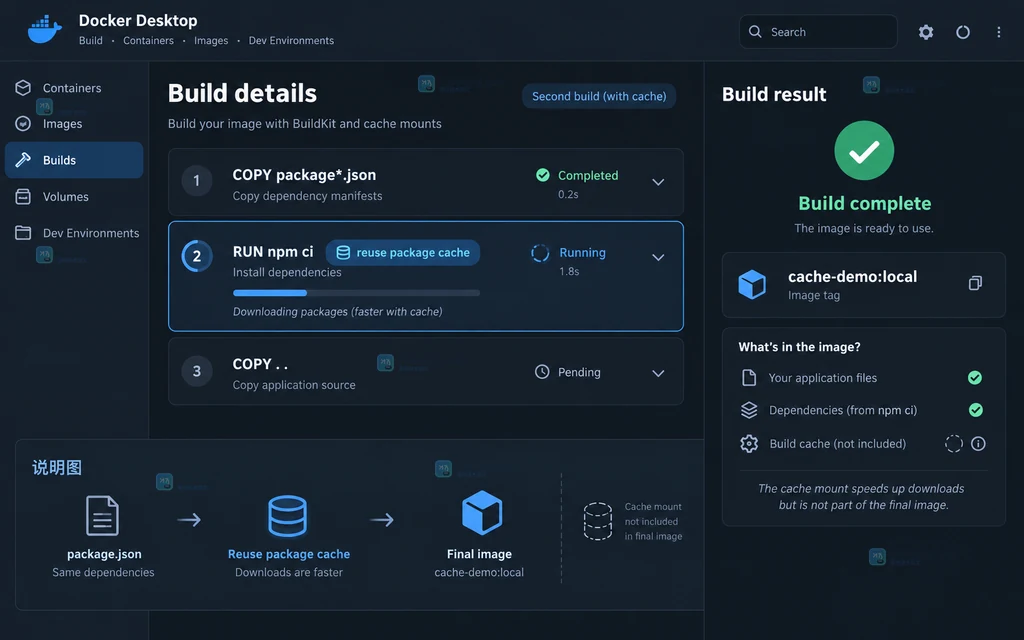Click step number 2 progress circle
1024x640 pixels.
tap(197, 256)
